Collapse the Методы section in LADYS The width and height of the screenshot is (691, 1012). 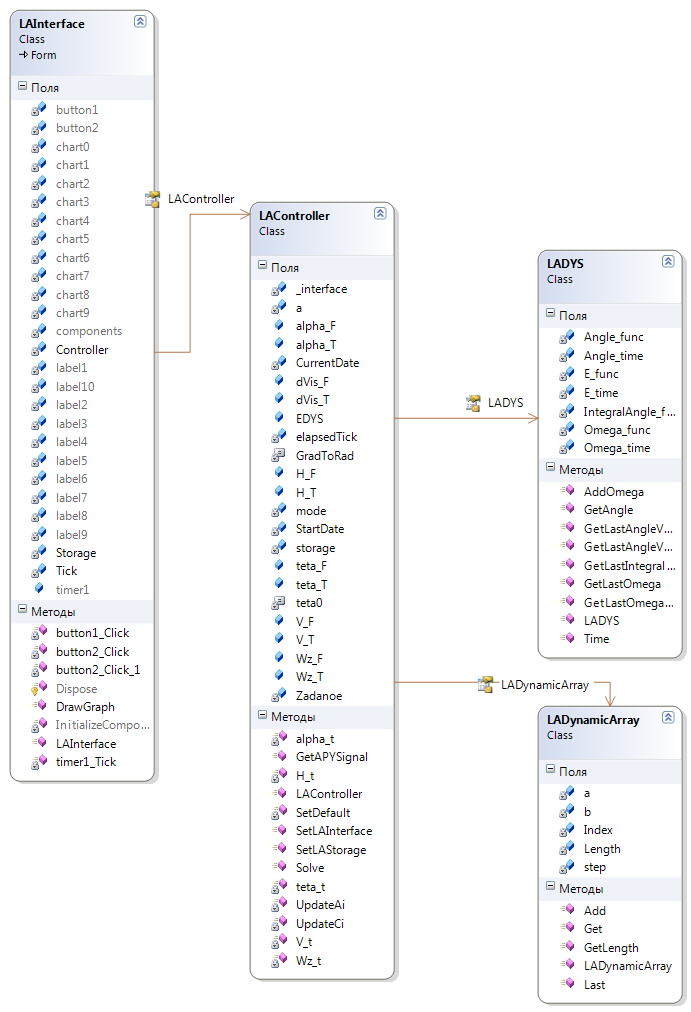pos(551,468)
